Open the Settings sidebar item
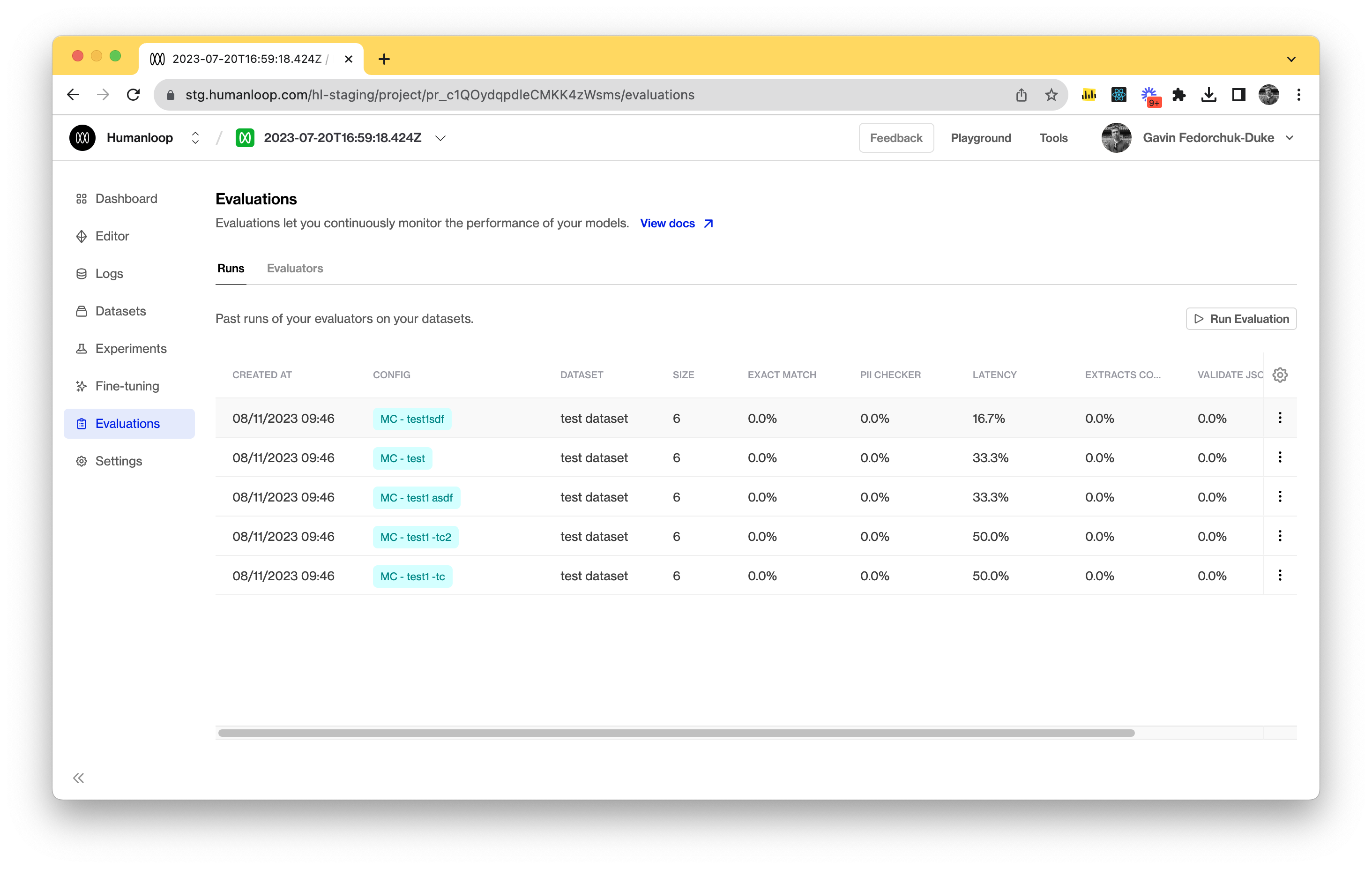 (129, 461)
